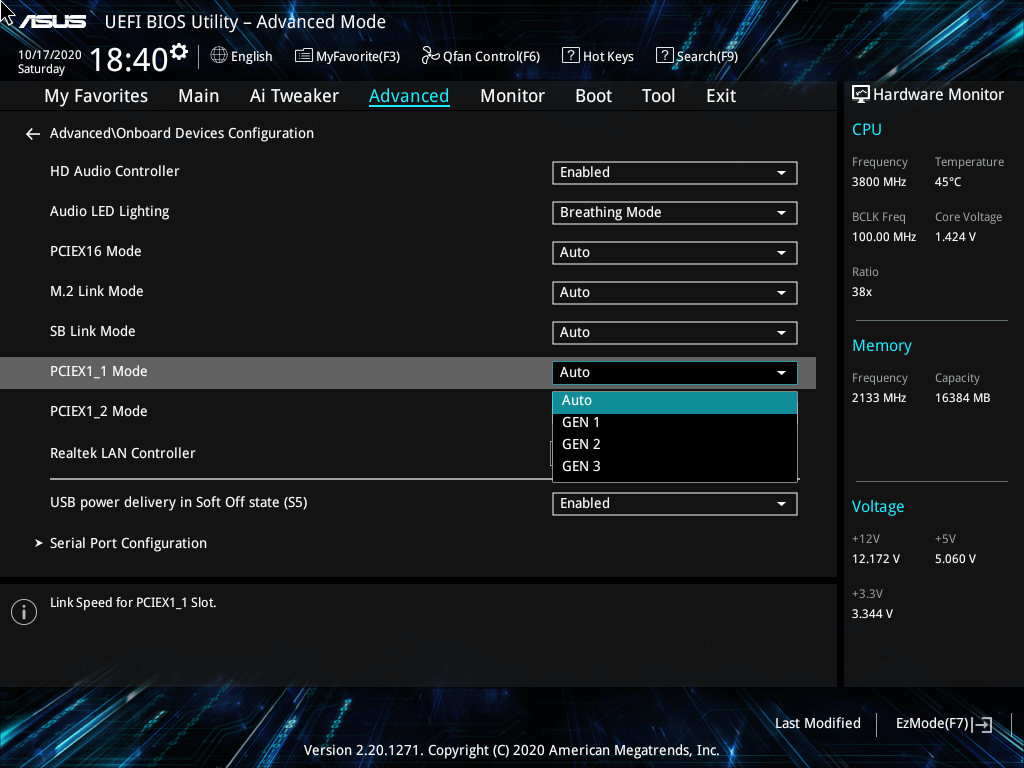This screenshot has height=768, width=1024.
Task: Open the Boot tab
Action: 593,96
